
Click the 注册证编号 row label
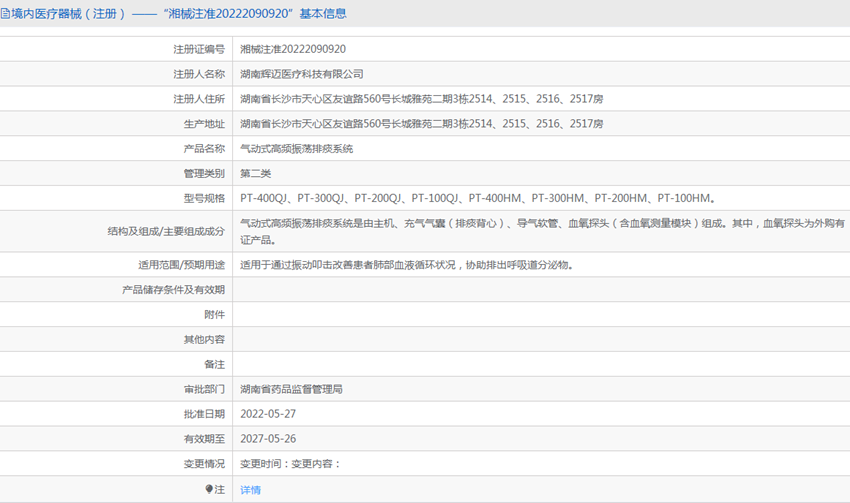[198, 49]
